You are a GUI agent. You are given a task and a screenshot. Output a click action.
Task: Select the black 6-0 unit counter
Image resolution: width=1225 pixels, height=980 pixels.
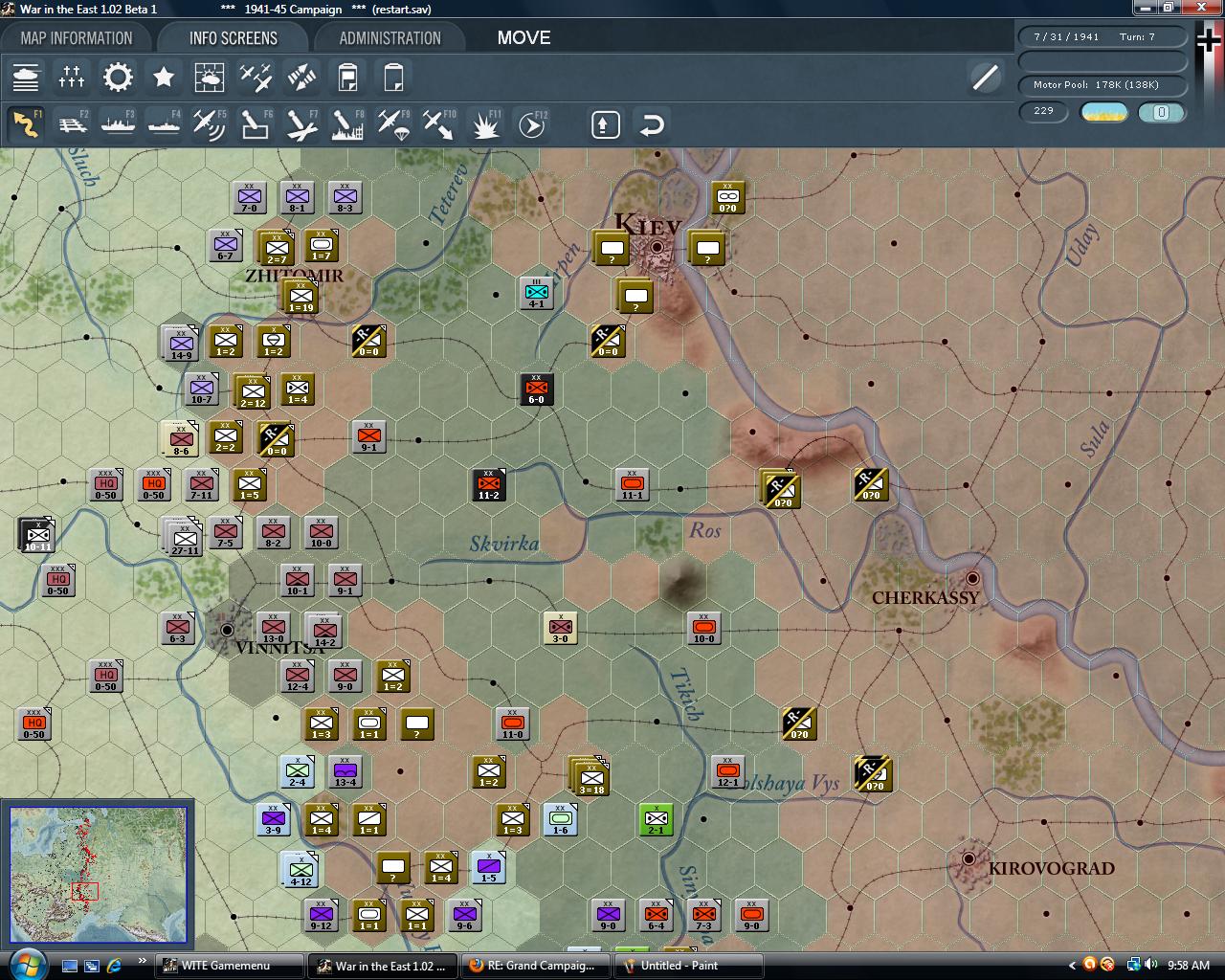tap(537, 389)
